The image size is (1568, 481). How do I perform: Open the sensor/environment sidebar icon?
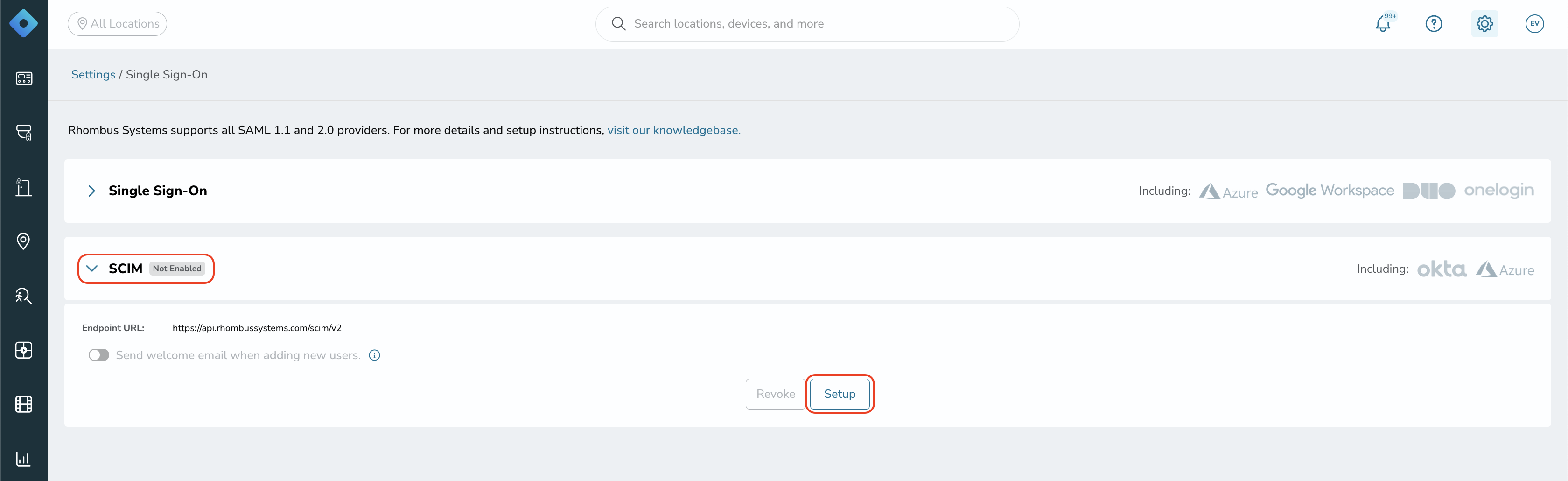(24, 350)
